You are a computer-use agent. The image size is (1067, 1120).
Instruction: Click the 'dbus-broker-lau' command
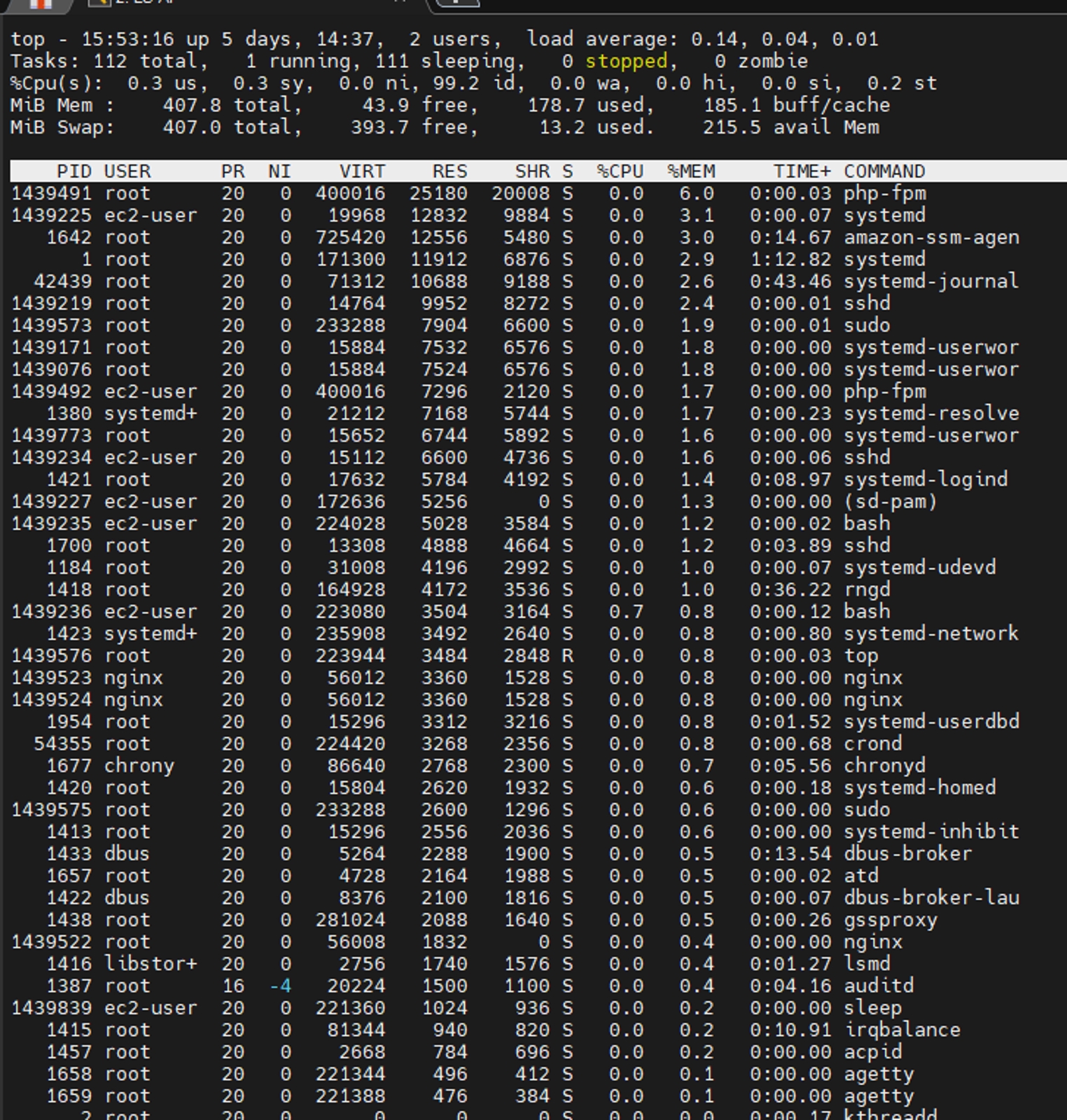931,898
